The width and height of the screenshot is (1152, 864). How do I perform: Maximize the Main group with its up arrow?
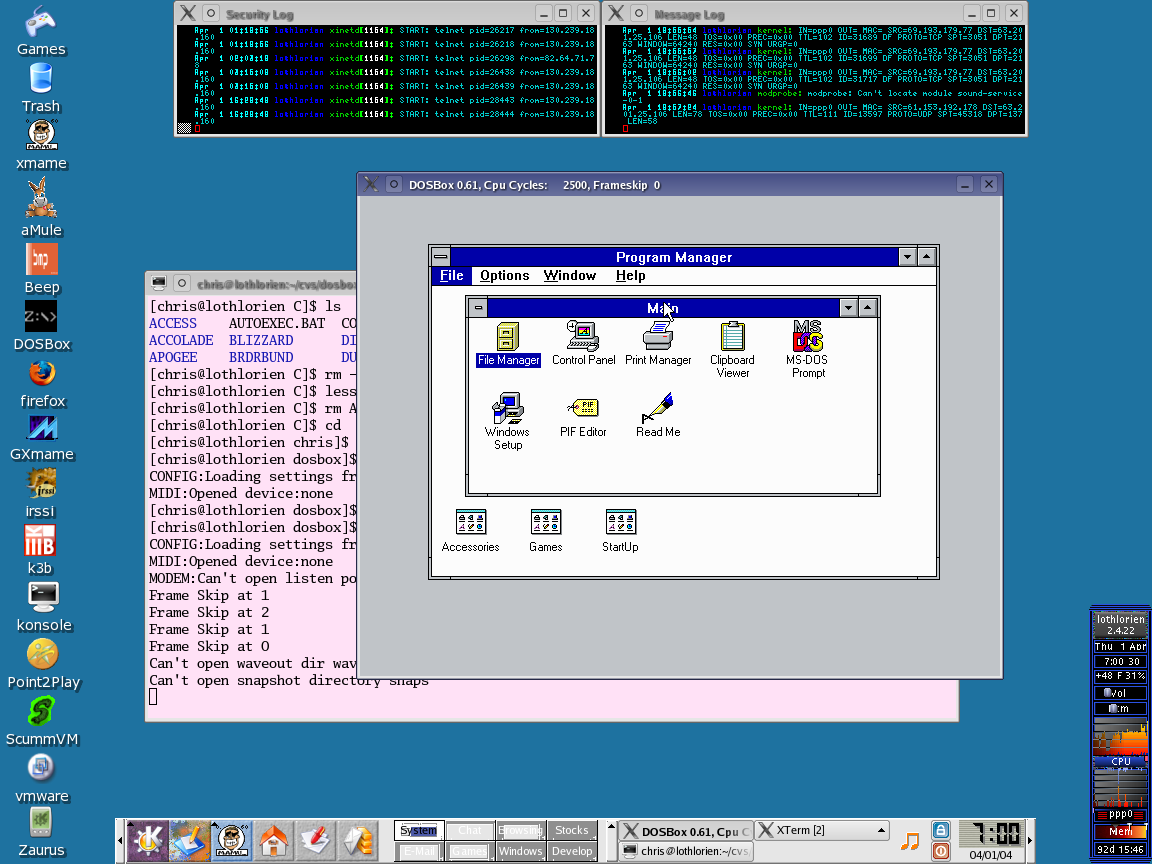pos(868,308)
